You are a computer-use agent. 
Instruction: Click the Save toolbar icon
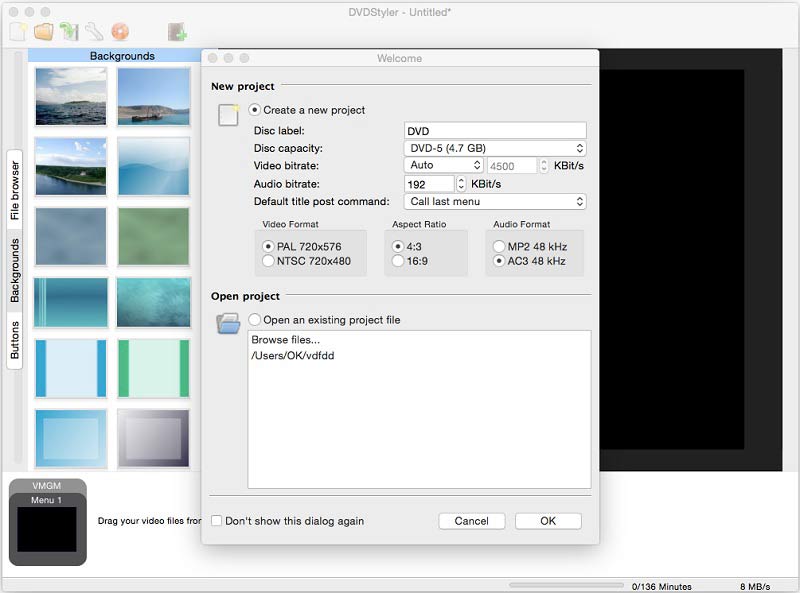pos(66,31)
